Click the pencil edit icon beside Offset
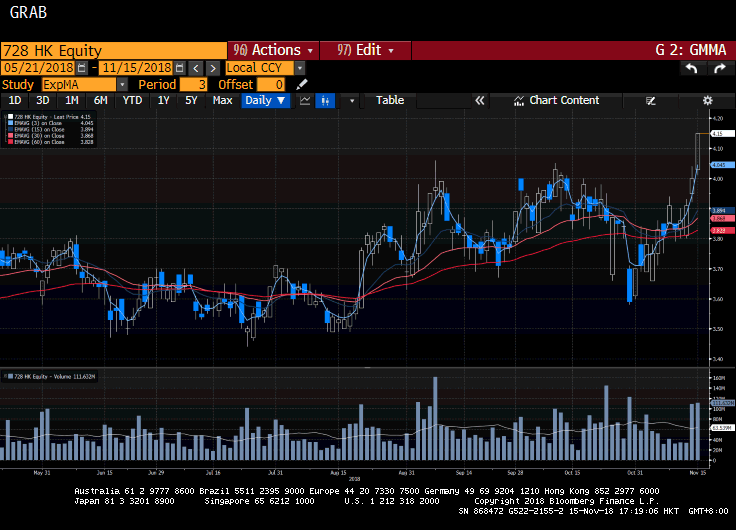 (302, 84)
